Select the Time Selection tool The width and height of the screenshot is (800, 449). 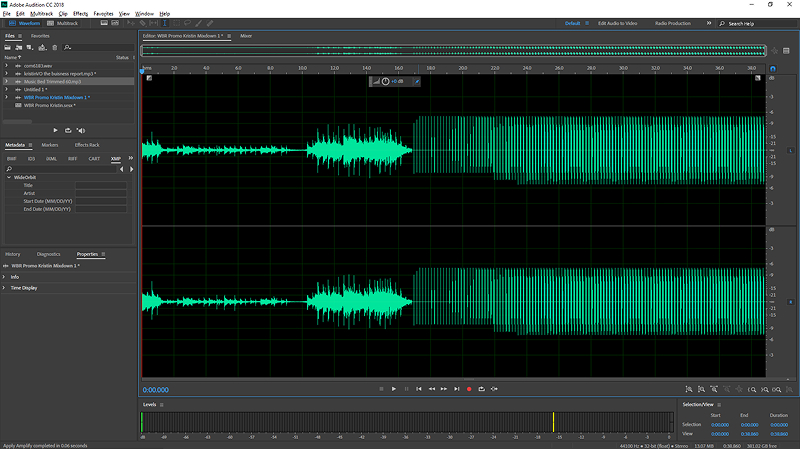(x=165, y=23)
